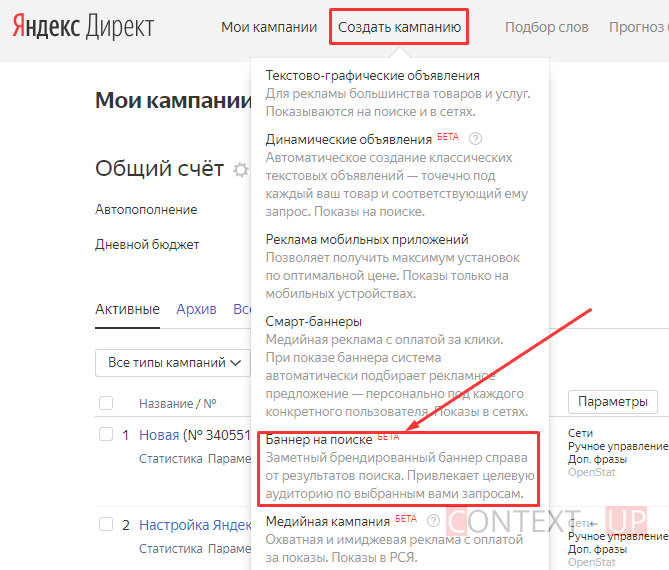Viewport: 669px width, 570px height.
Task: Go to Подбор слов
Action: [547, 27]
